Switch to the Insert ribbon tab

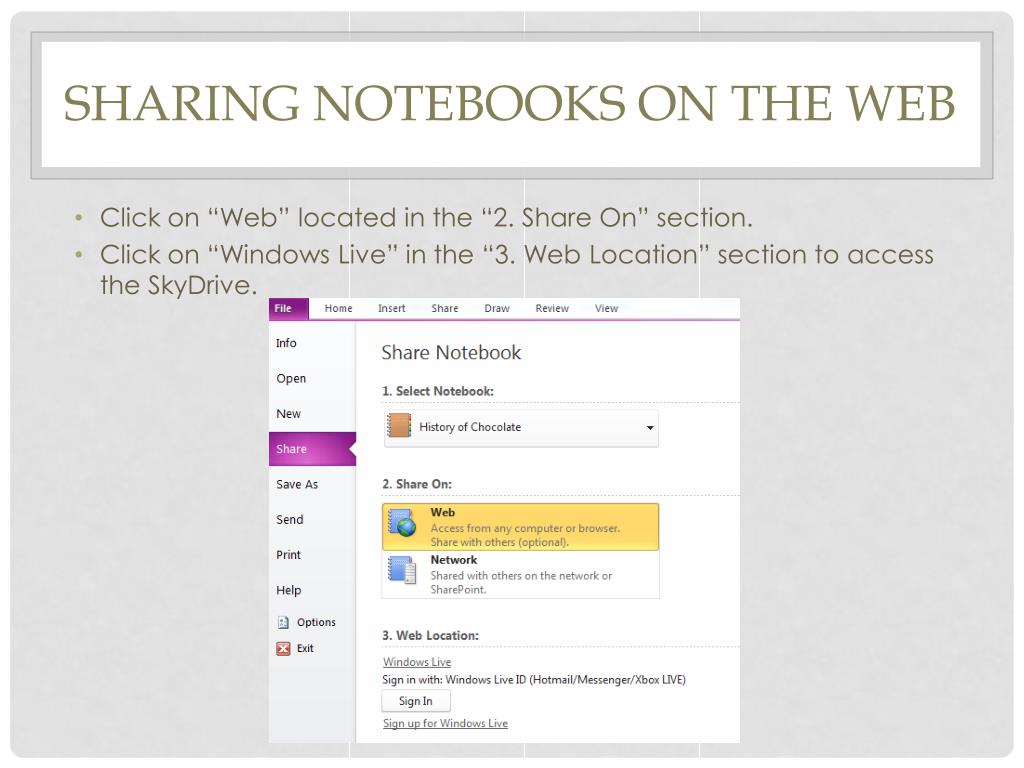click(x=391, y=308)
